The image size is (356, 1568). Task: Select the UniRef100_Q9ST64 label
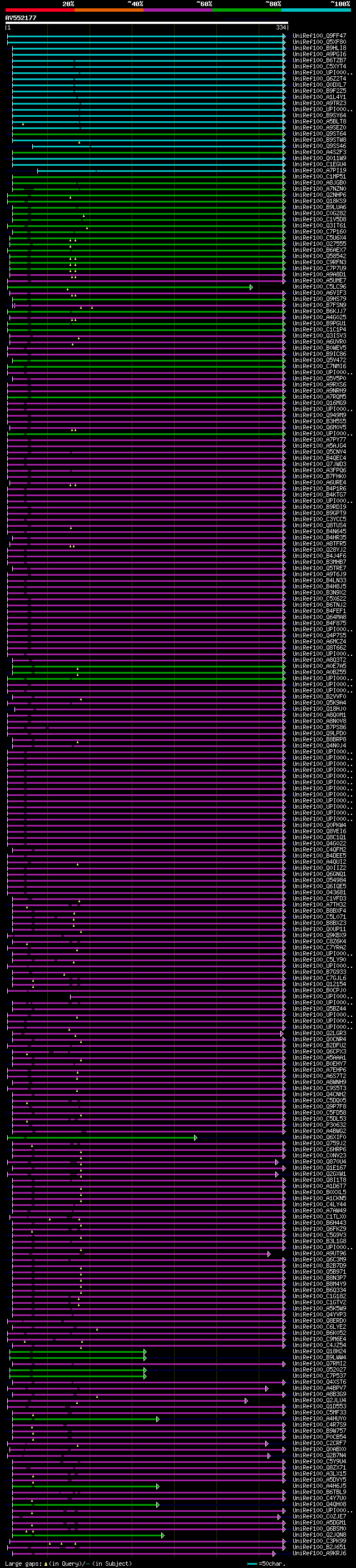point(319,134)
